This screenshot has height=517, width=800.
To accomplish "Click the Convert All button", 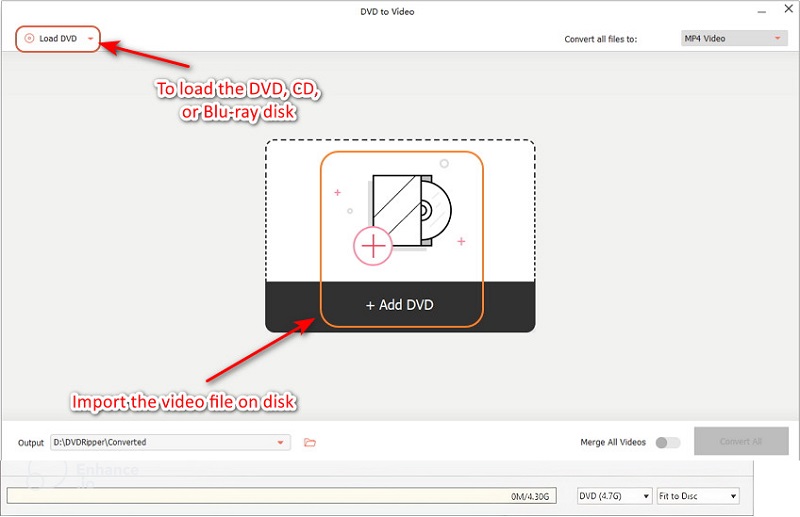I will (x=740, y=441).
